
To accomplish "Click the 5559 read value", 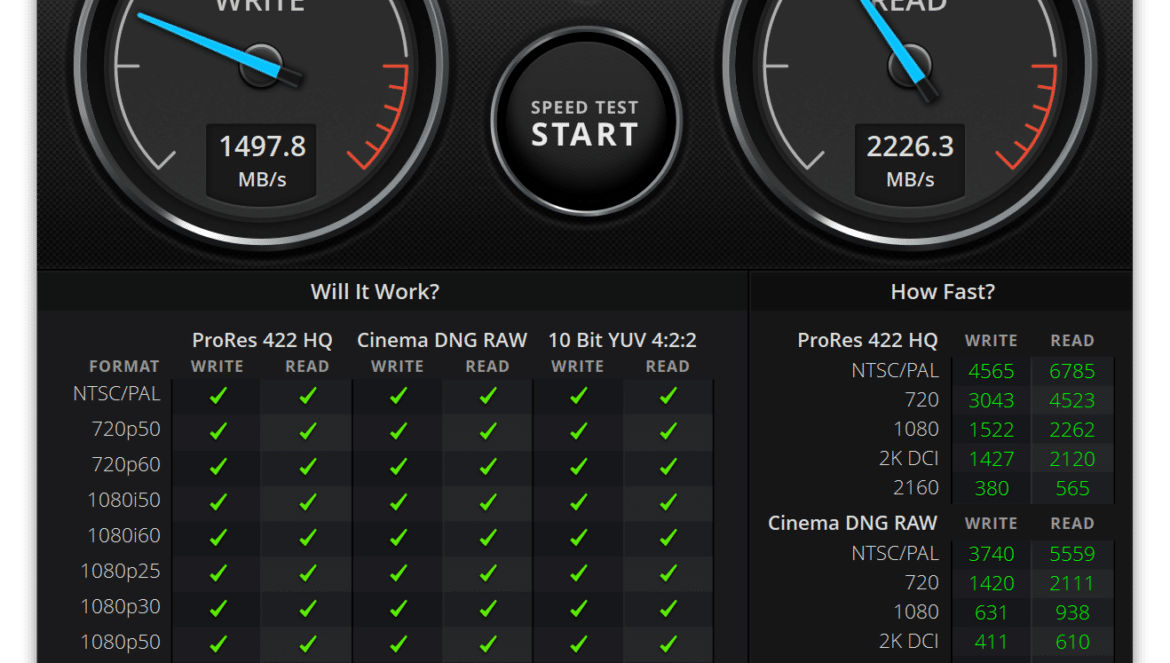I will [x=1072, y=554].
